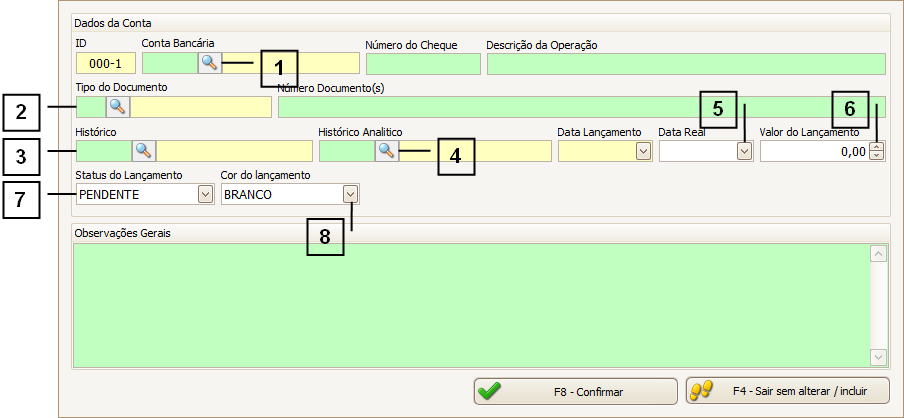Click F4 - Sair sem alterar / incluir

click(788, 392)
